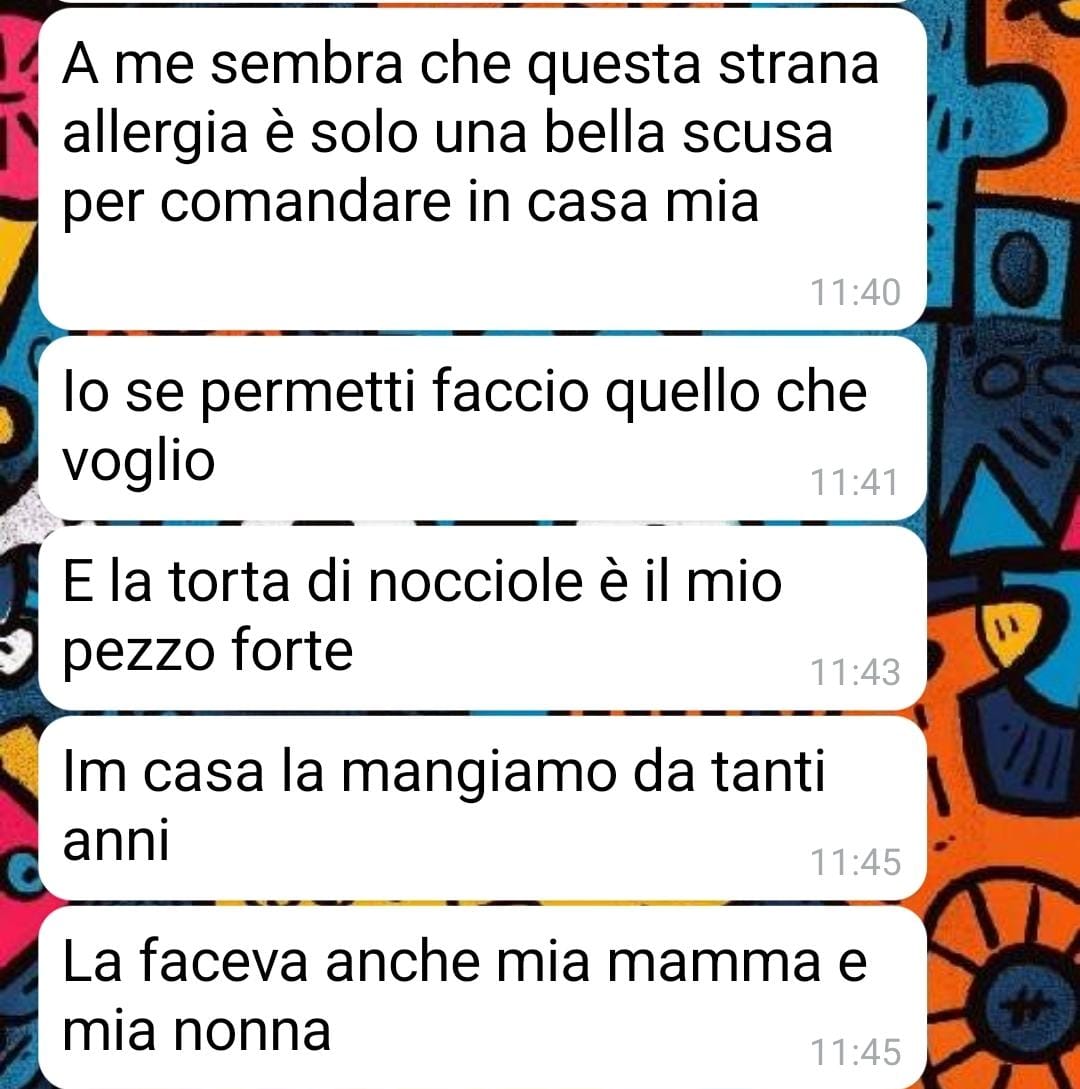Click the 11:41 timestamp
1080x1089 pixels.
(855, 482)
